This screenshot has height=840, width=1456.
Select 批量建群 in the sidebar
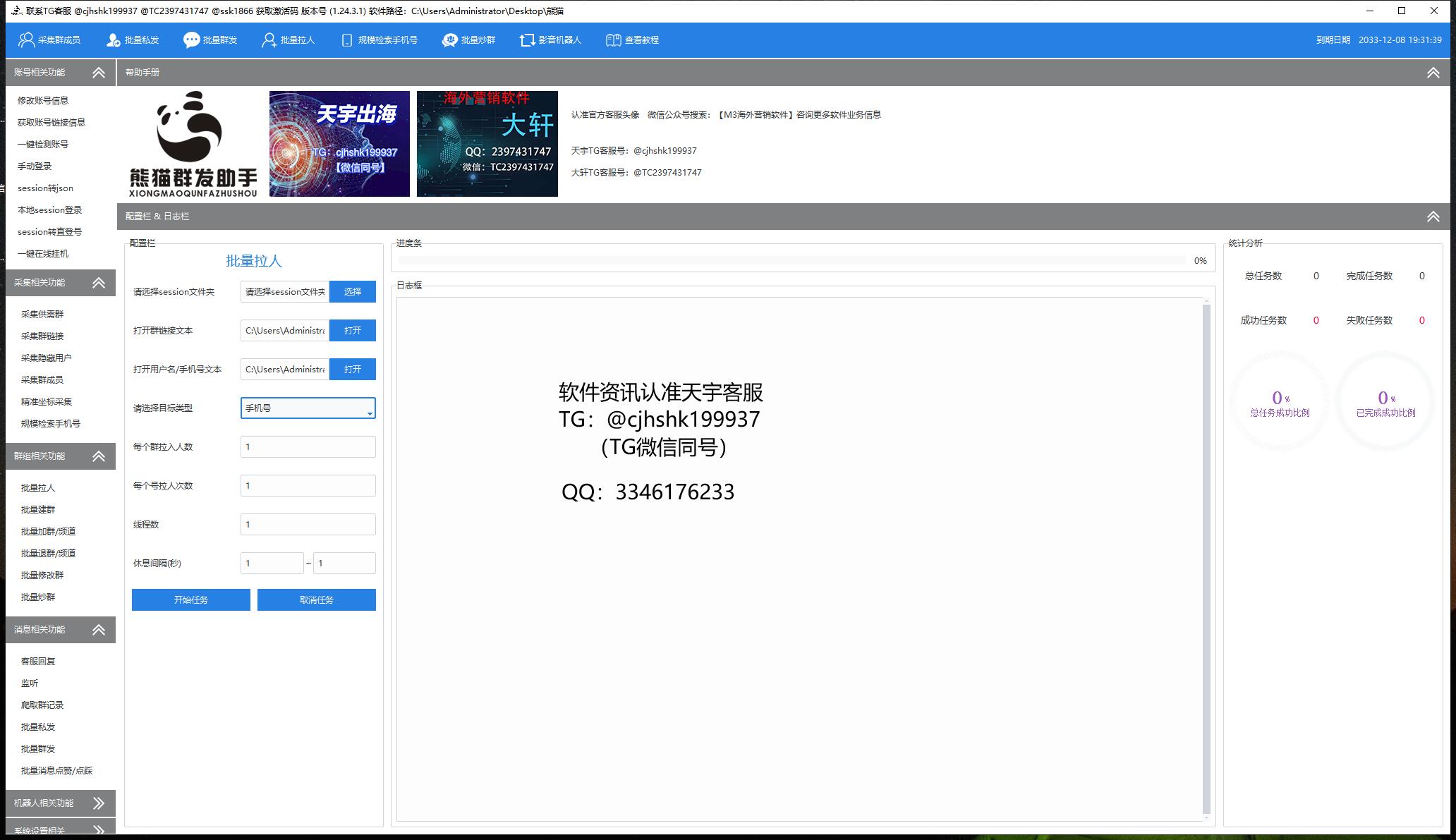pos(38,509)
